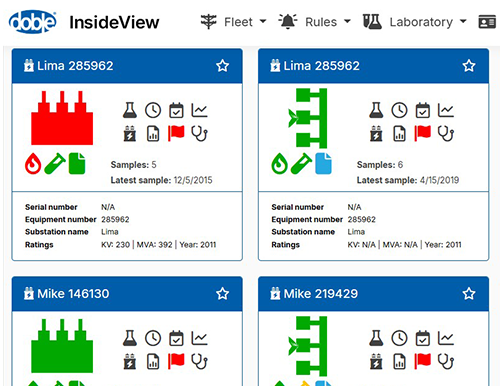
Task: Click red flag icon on Lima 6-samples card
Action: tap(422, 133)
